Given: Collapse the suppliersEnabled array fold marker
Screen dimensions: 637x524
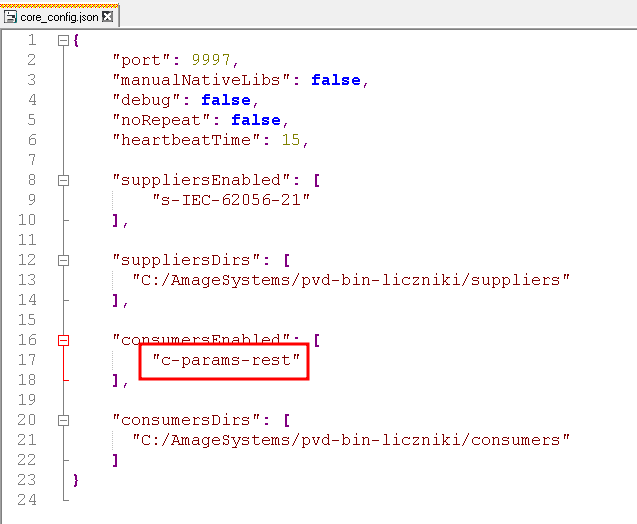Looking at the screenshot, I should click(x=64, y=180).
